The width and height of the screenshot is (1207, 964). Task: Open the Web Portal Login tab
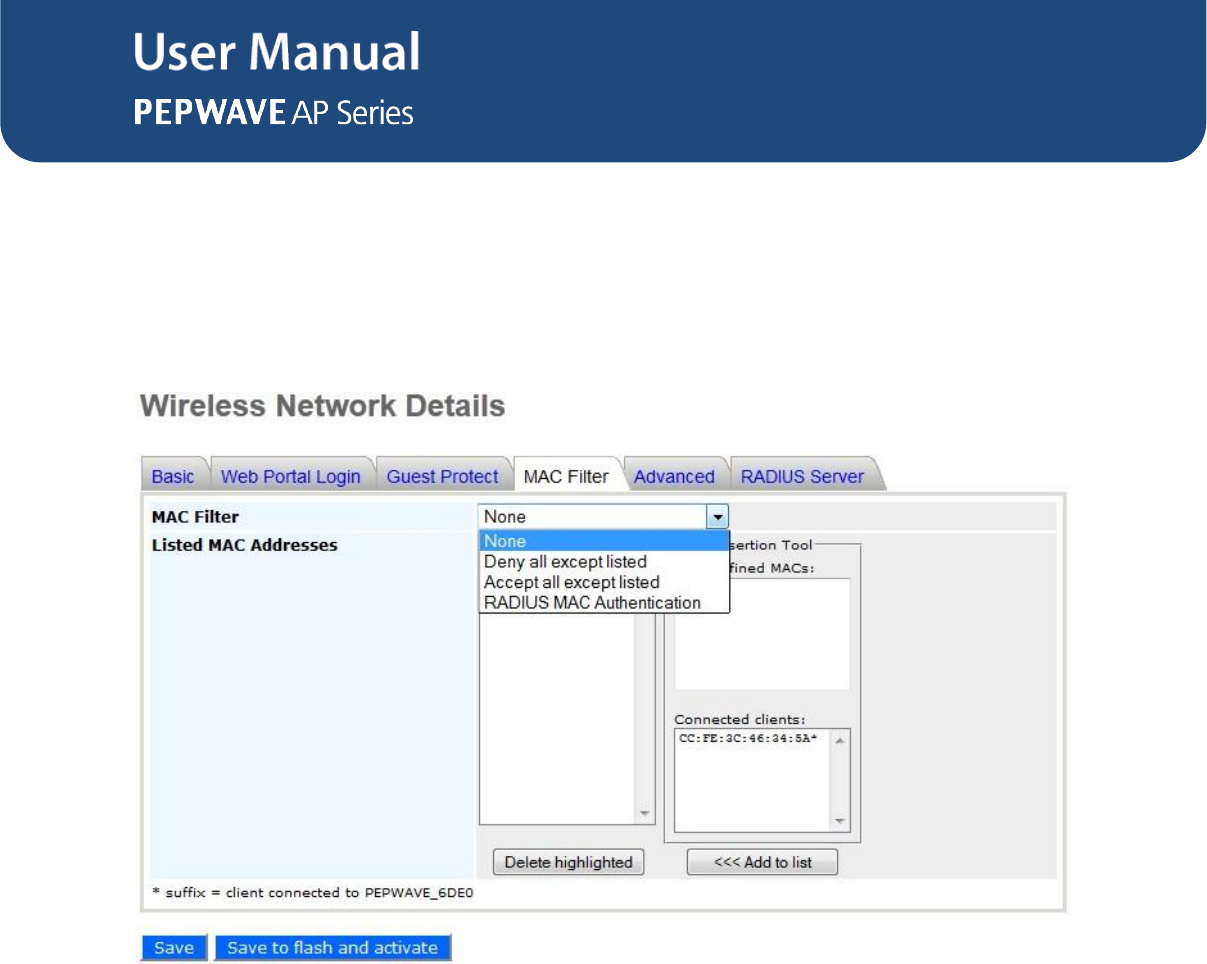tap(290, 476)
